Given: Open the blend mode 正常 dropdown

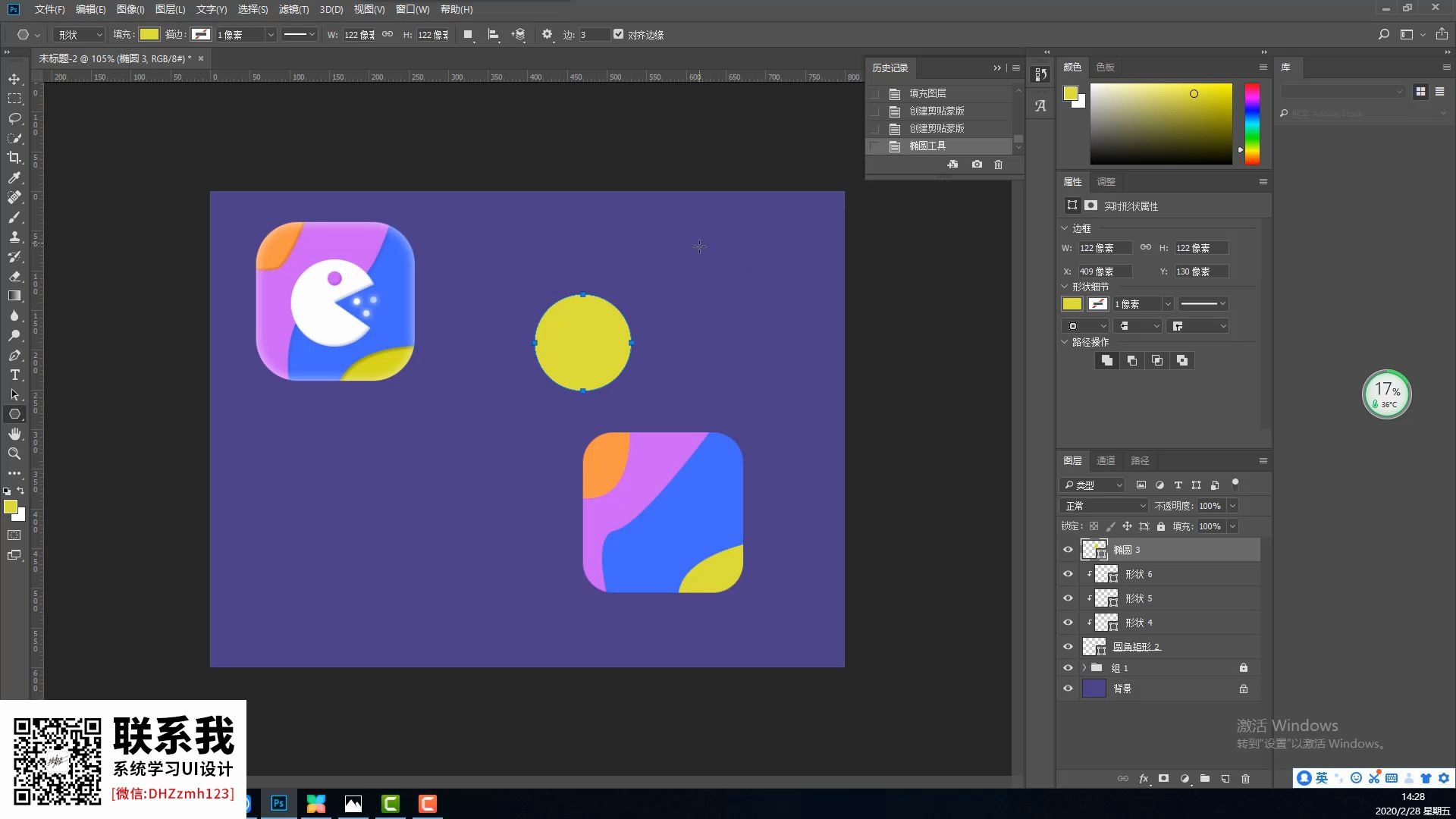Looking at the screenshot, I should pos(1104,506).
